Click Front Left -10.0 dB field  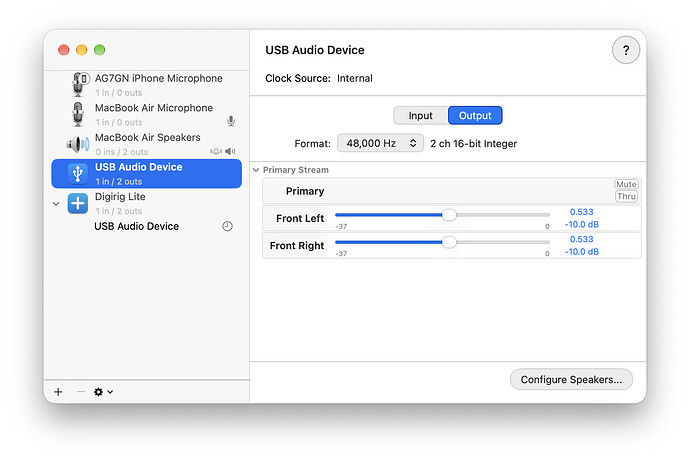point(581,224)
